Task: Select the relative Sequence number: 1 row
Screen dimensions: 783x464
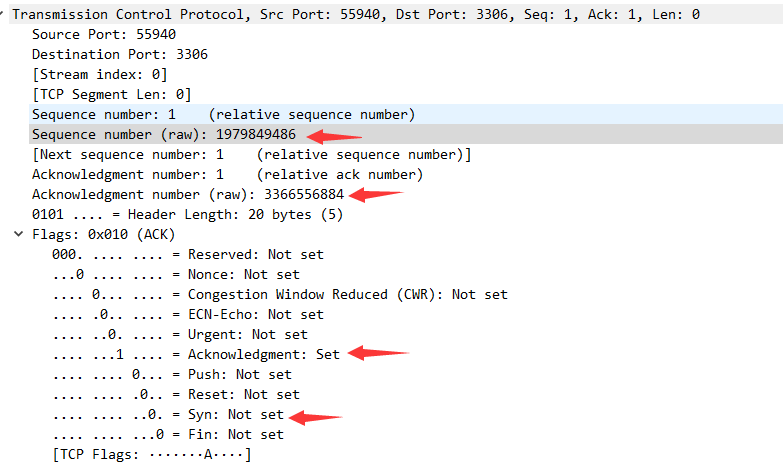Action: click(223, 114)
